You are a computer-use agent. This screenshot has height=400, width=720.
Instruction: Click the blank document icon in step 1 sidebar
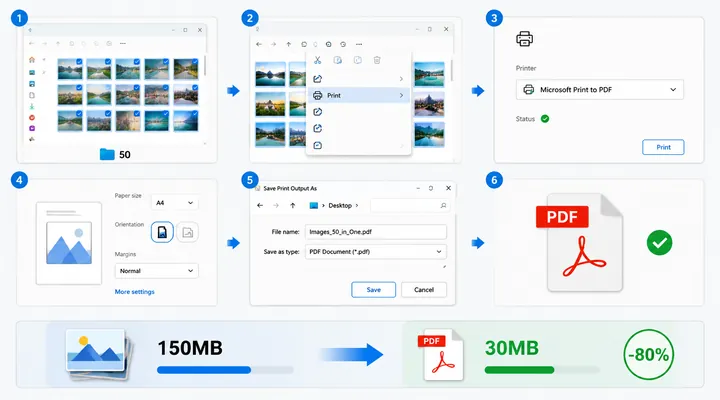tap(32, 95)
